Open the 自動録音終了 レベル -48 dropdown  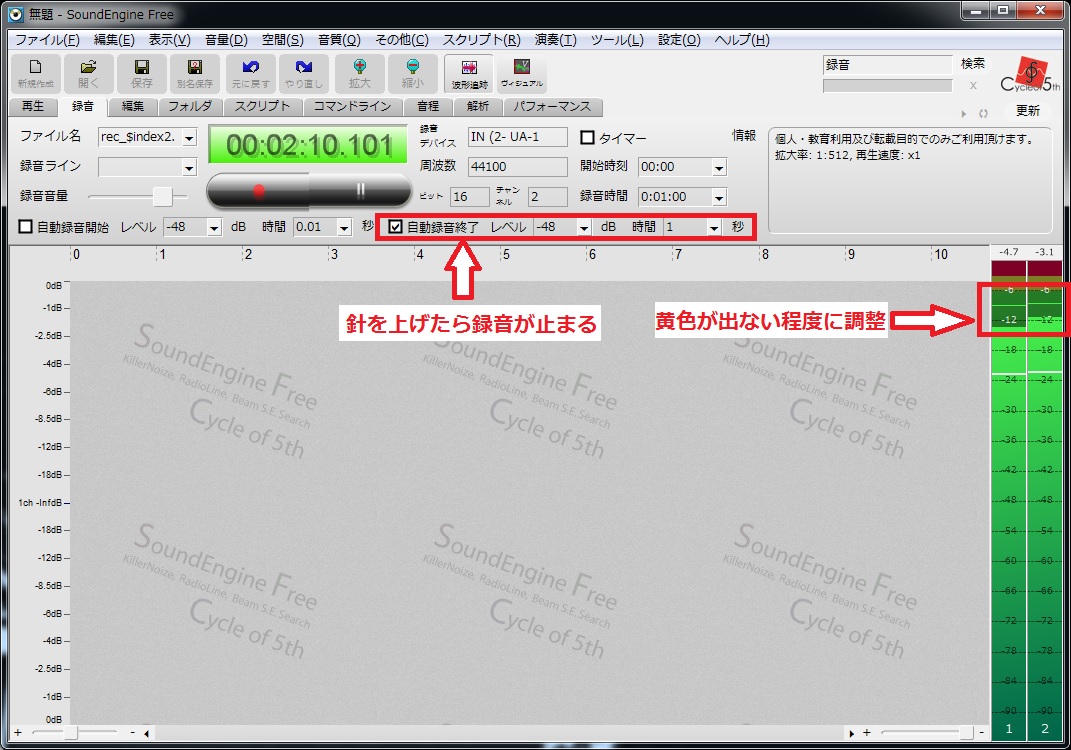click(x=583, y=227)
